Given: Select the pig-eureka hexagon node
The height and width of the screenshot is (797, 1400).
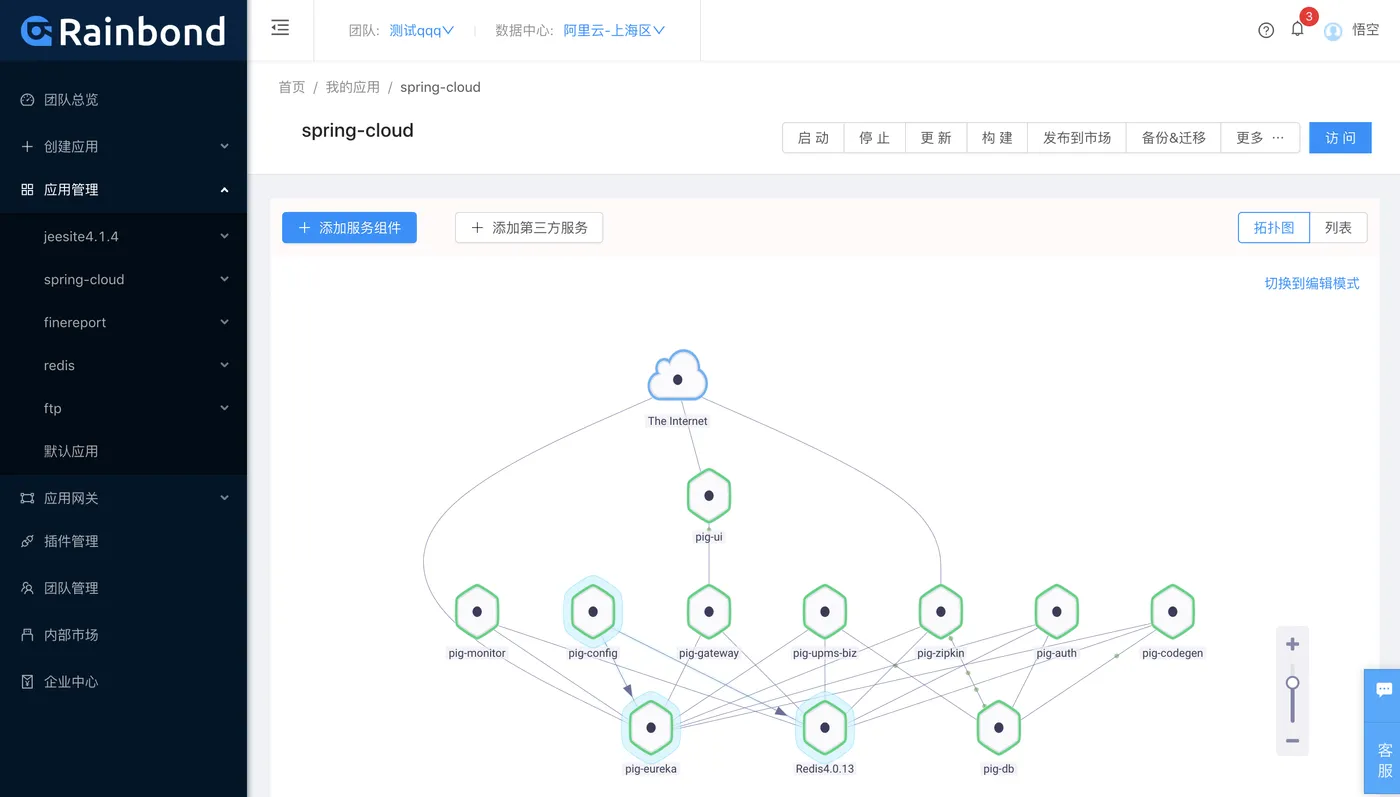Looking at the screenshot, I should [651, 728].
